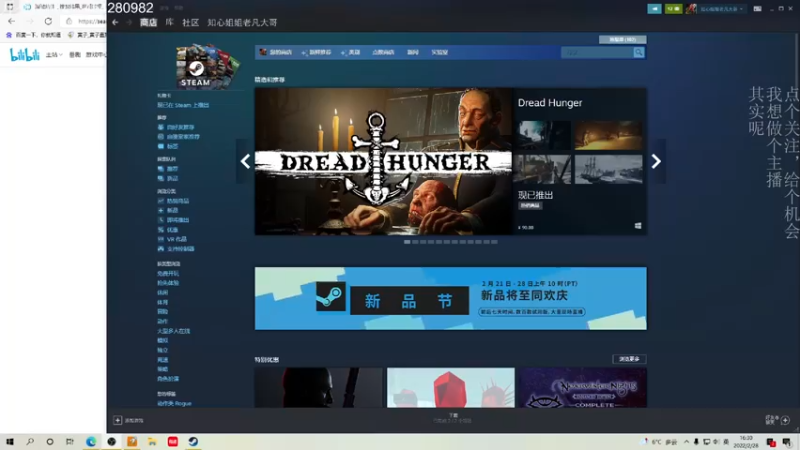This screenshot has height=450, width=800.
Task: Open the green notifications envelope button
Action: [x=673, y=9]
